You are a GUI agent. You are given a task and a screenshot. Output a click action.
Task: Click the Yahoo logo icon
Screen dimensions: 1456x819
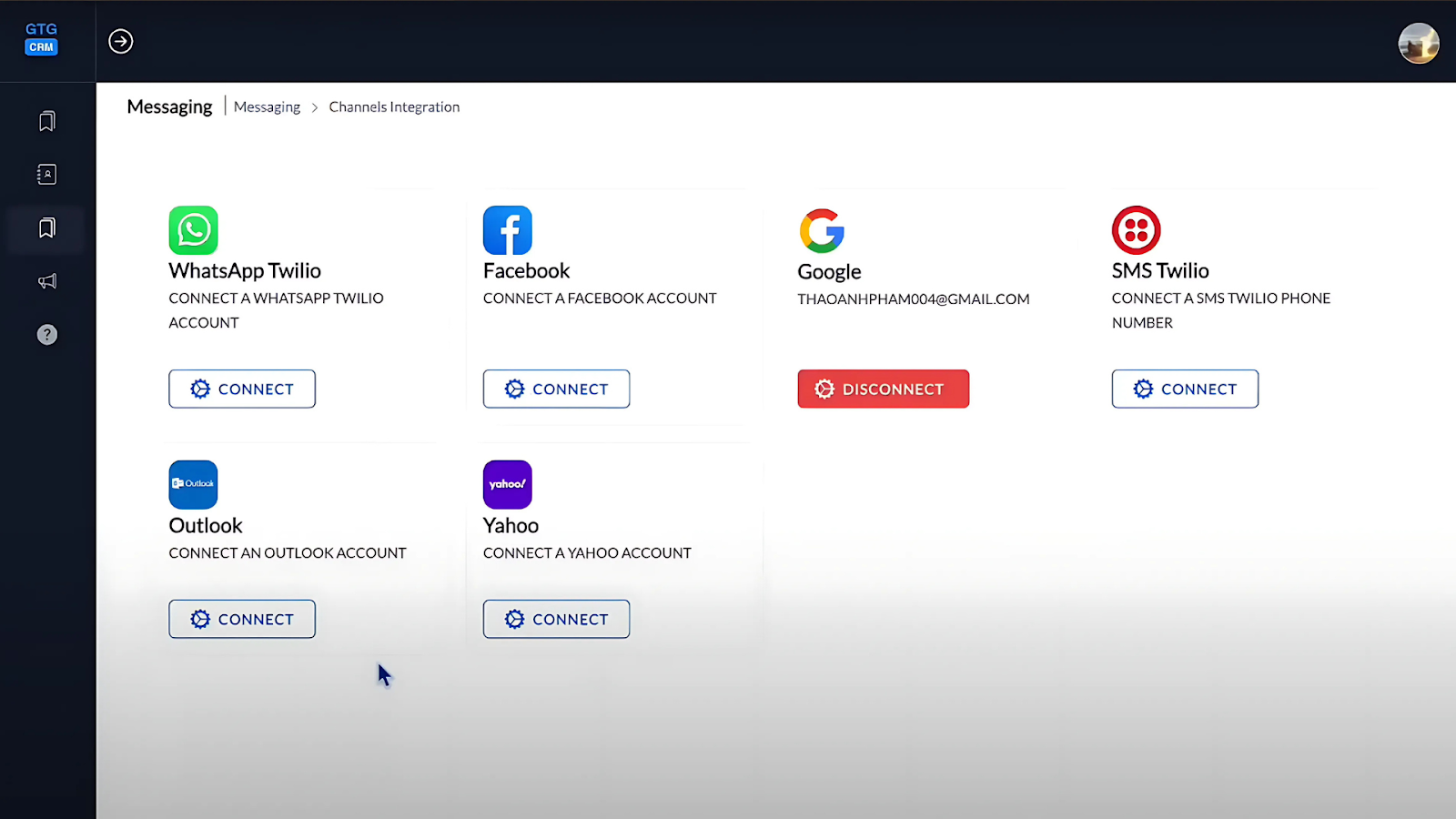tap(508, 484)
